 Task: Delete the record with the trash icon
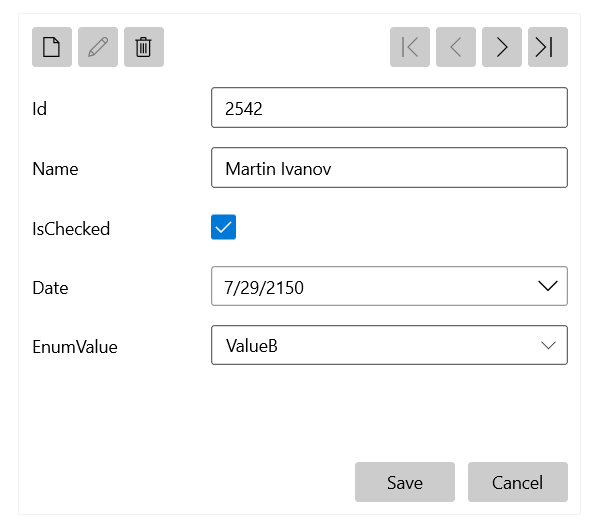144,47
